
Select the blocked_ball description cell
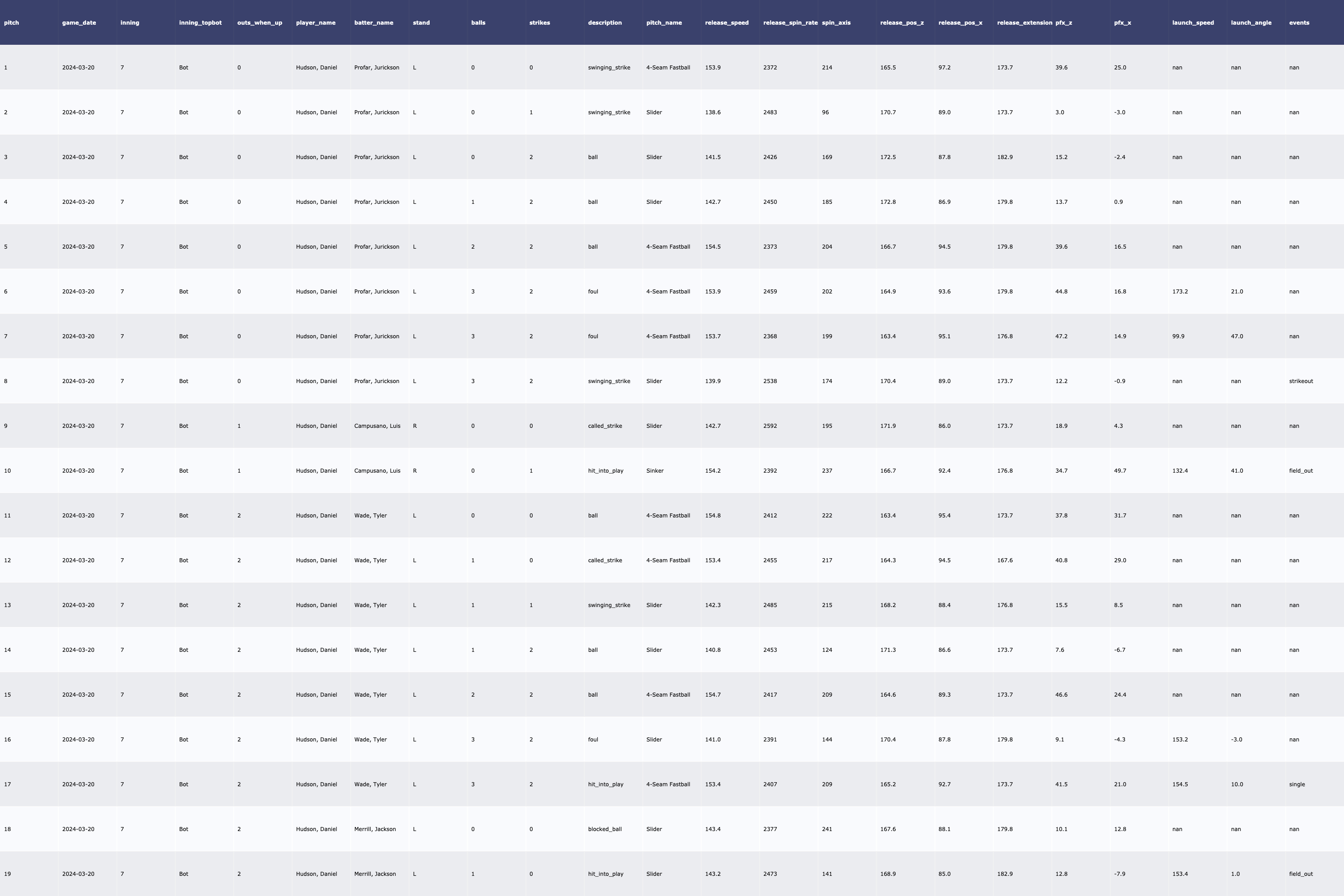(x=604, y=829)
